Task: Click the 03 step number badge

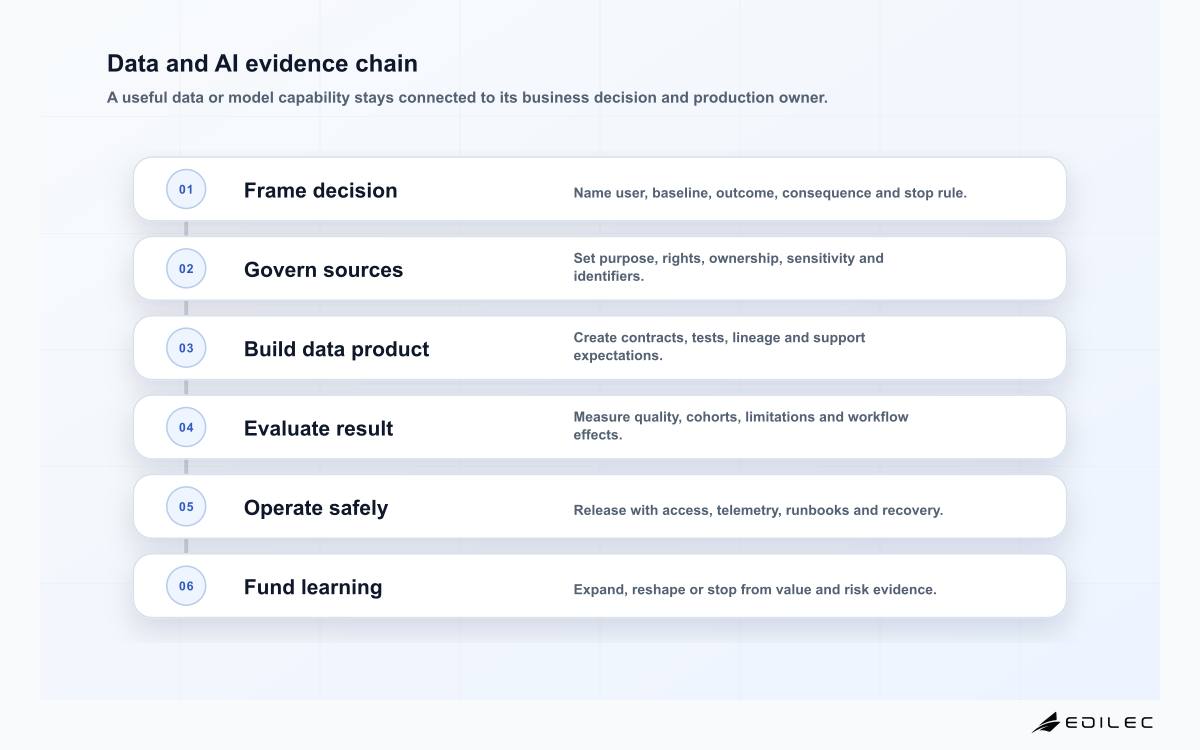Action: pos(186,348)
